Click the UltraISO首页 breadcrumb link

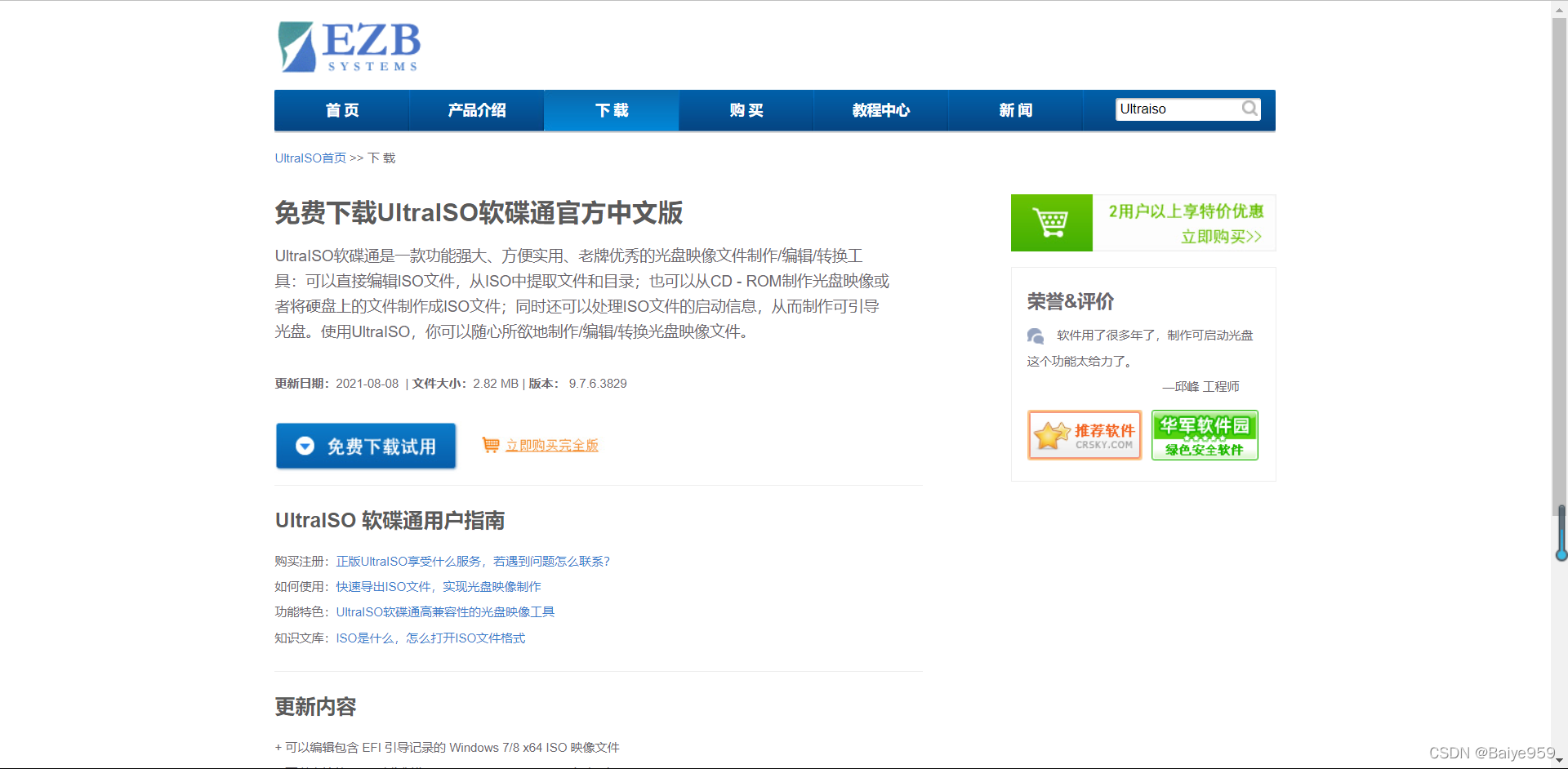310,158
